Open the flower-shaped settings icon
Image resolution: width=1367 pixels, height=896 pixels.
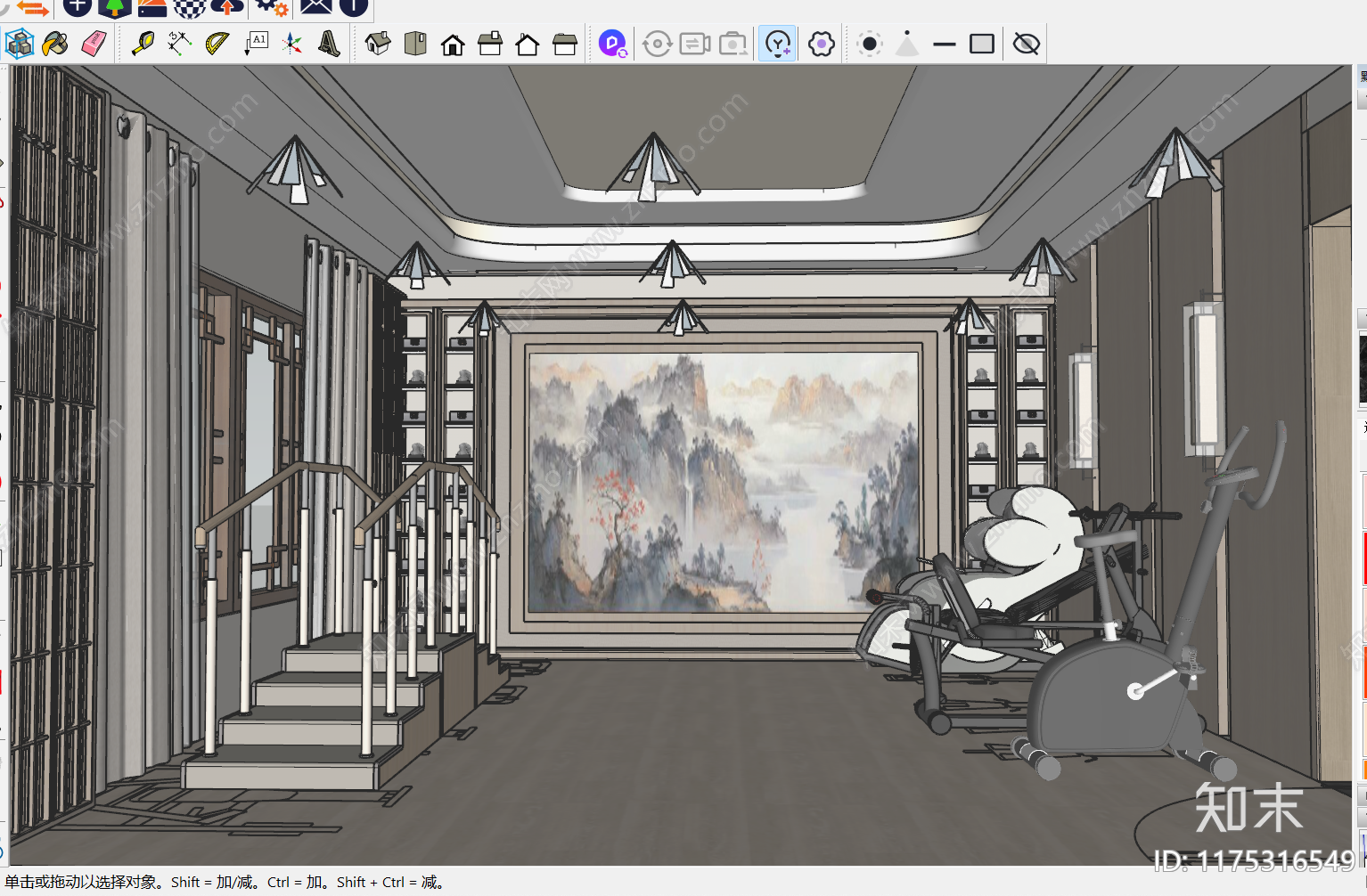[x=822, y=44]
